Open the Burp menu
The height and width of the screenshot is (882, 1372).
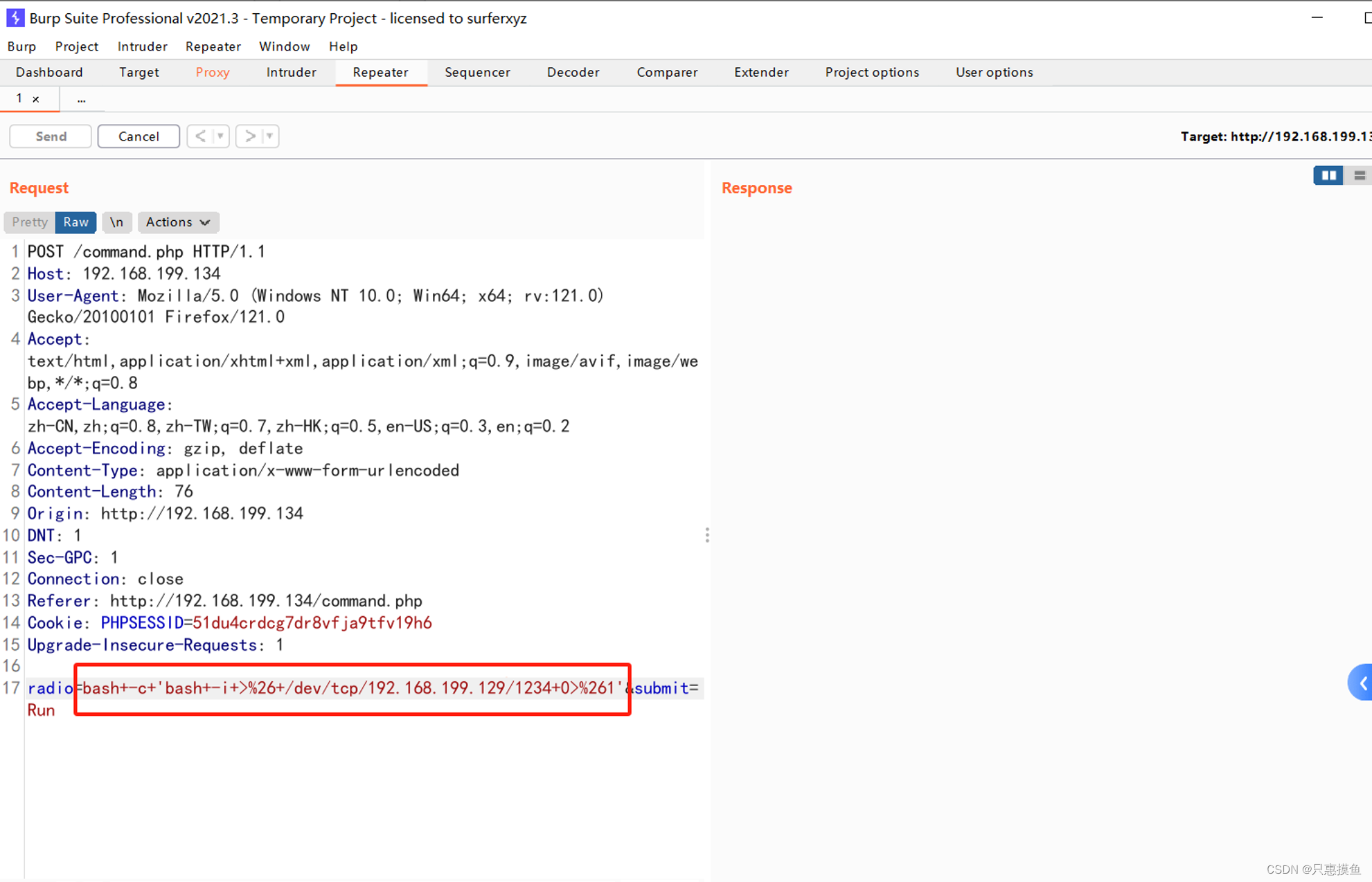click(x=21, y=46)
